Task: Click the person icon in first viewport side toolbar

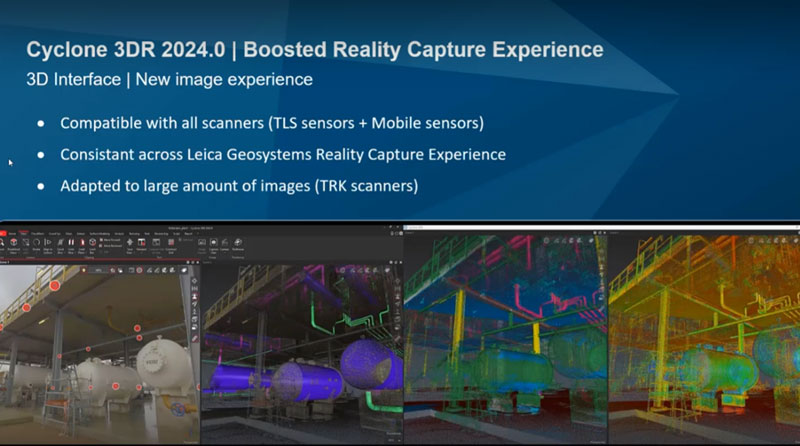Action: pyautogui.click(x=194, y=296)
